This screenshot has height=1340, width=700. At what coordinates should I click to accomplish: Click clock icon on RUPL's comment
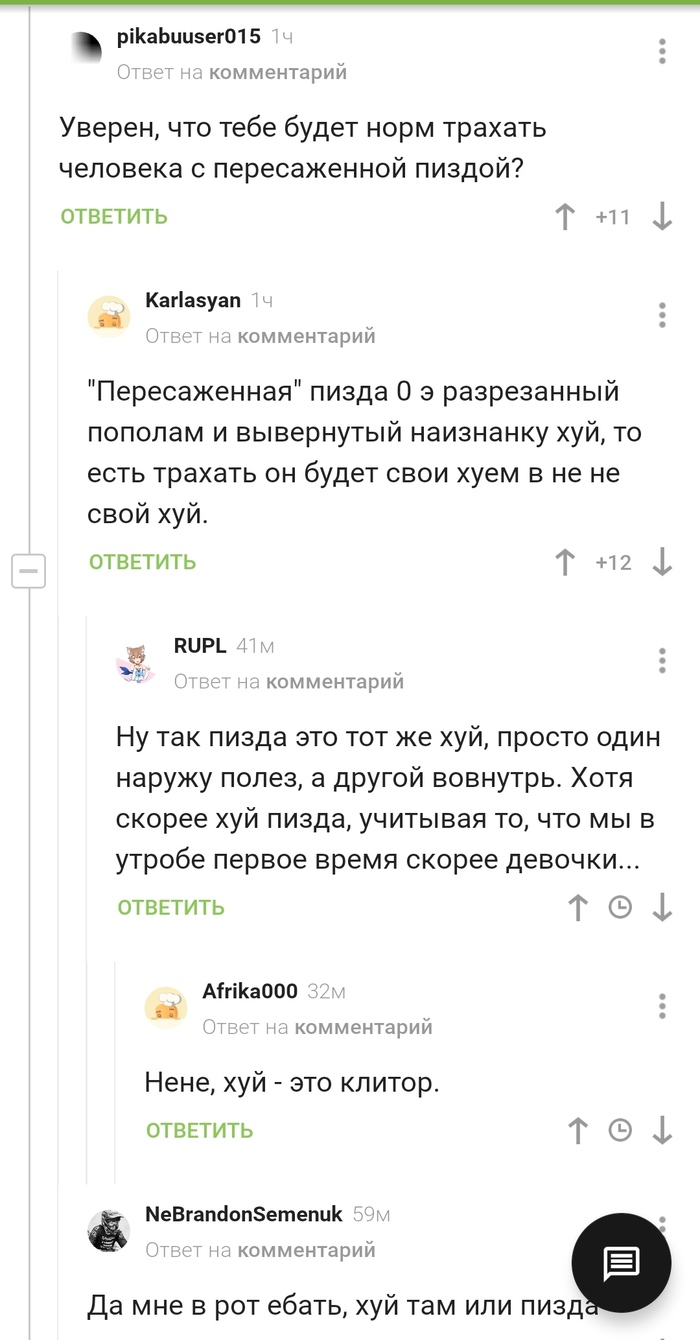click(x=620, y=907)
